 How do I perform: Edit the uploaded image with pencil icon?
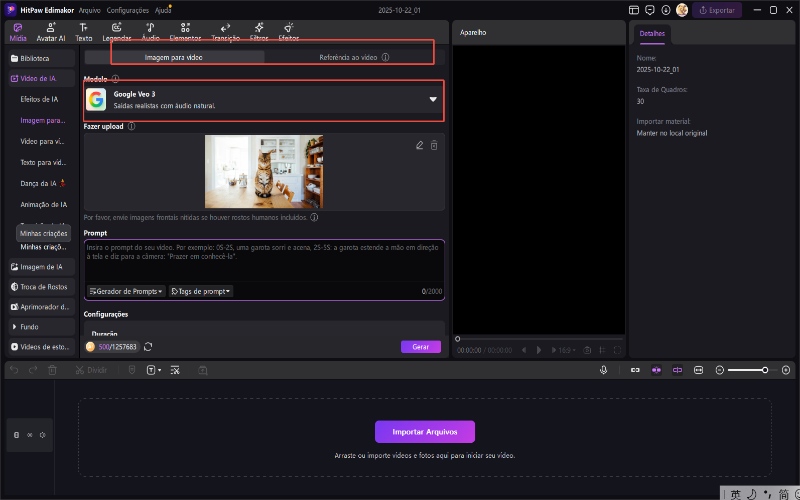coord(420,146)
